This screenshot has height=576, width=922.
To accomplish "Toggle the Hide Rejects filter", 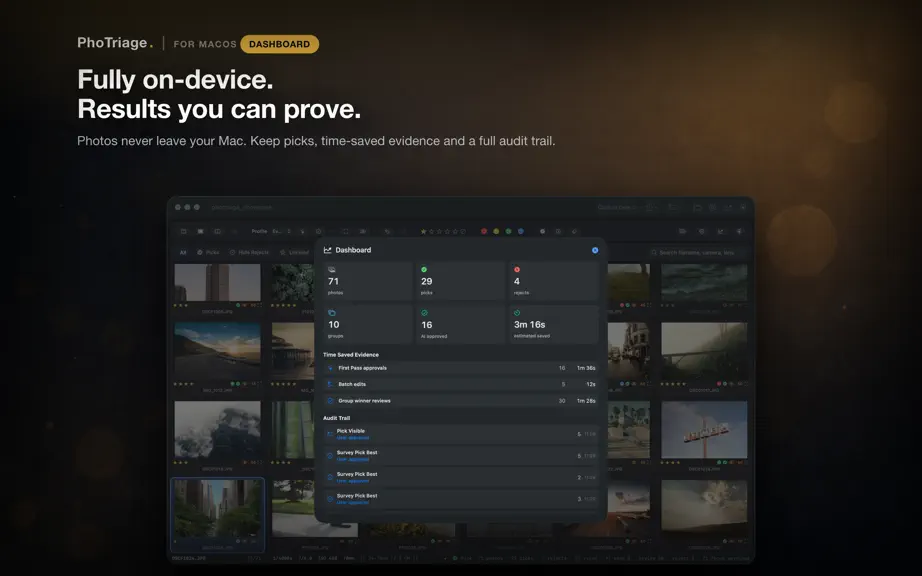I will tap(249, 253).
